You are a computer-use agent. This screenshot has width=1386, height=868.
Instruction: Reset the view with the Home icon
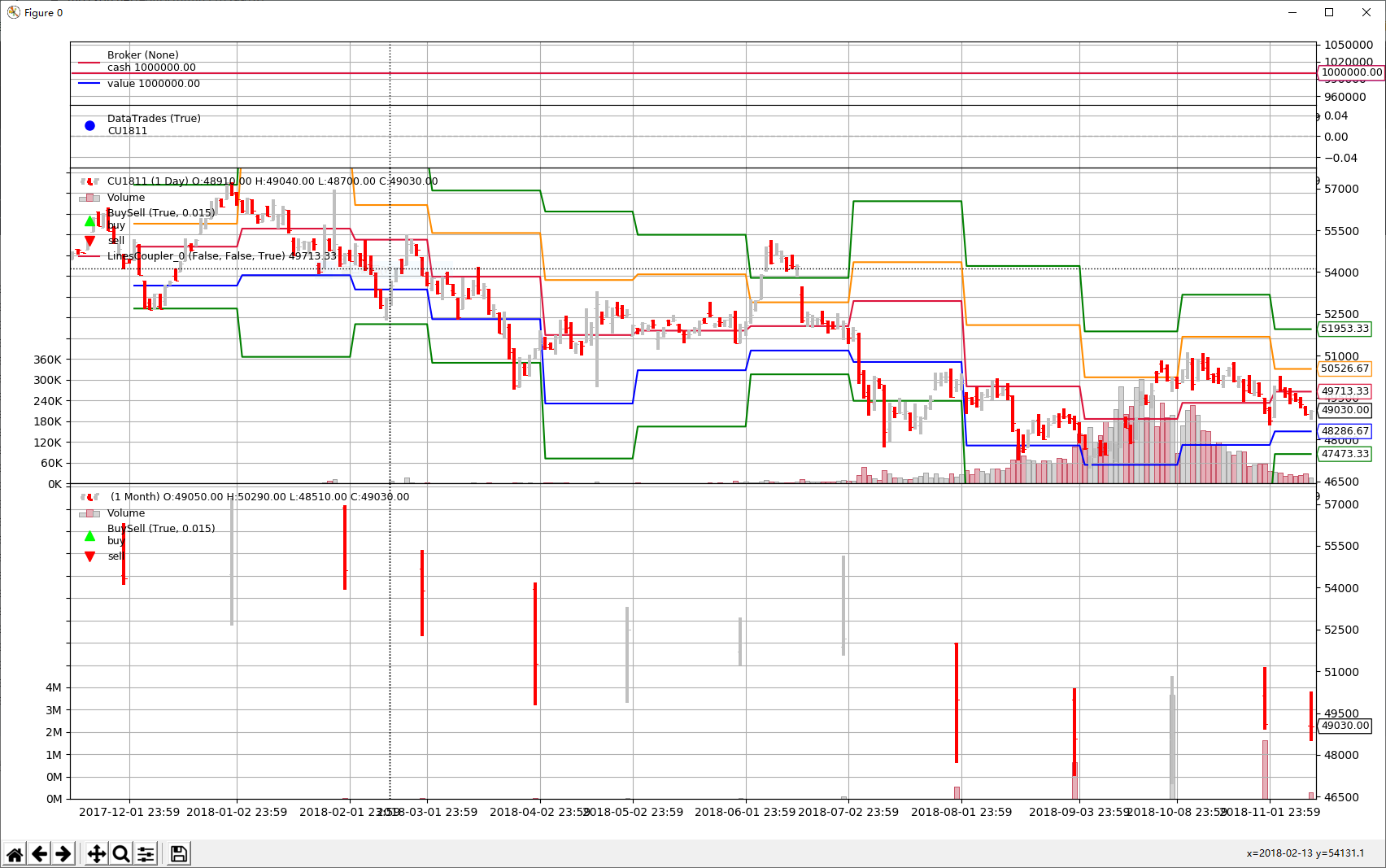[15, 853]
